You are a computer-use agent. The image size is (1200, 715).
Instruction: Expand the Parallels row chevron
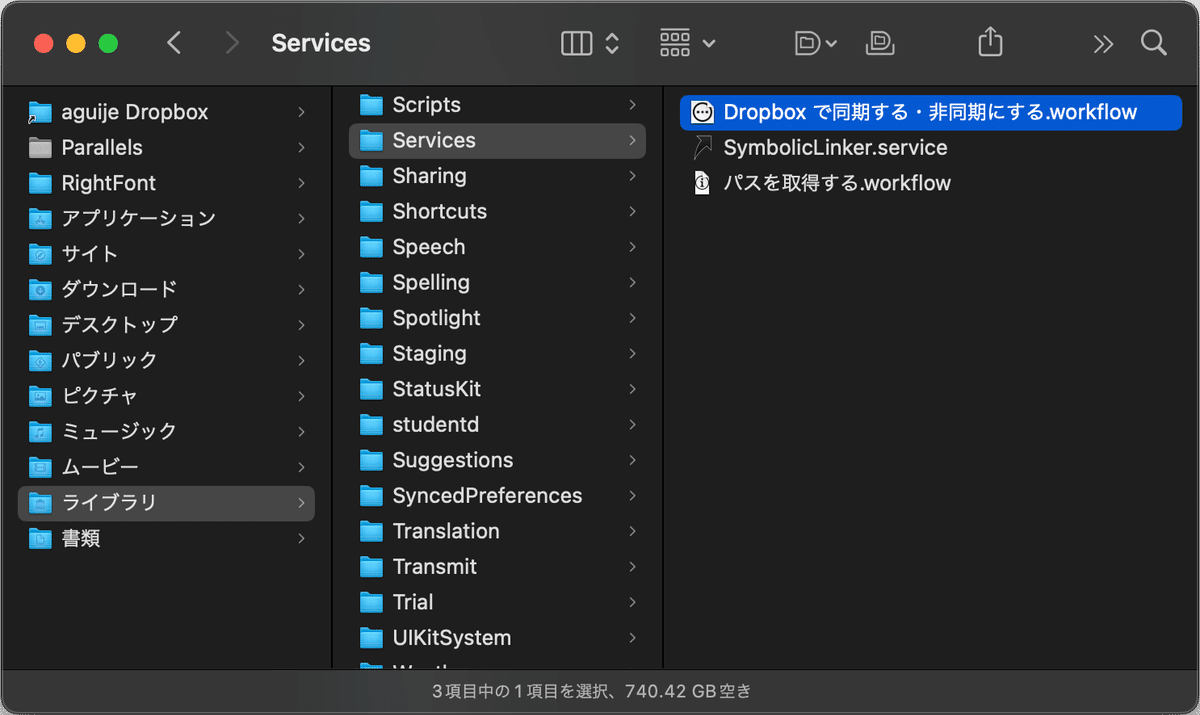coord(301,148)
